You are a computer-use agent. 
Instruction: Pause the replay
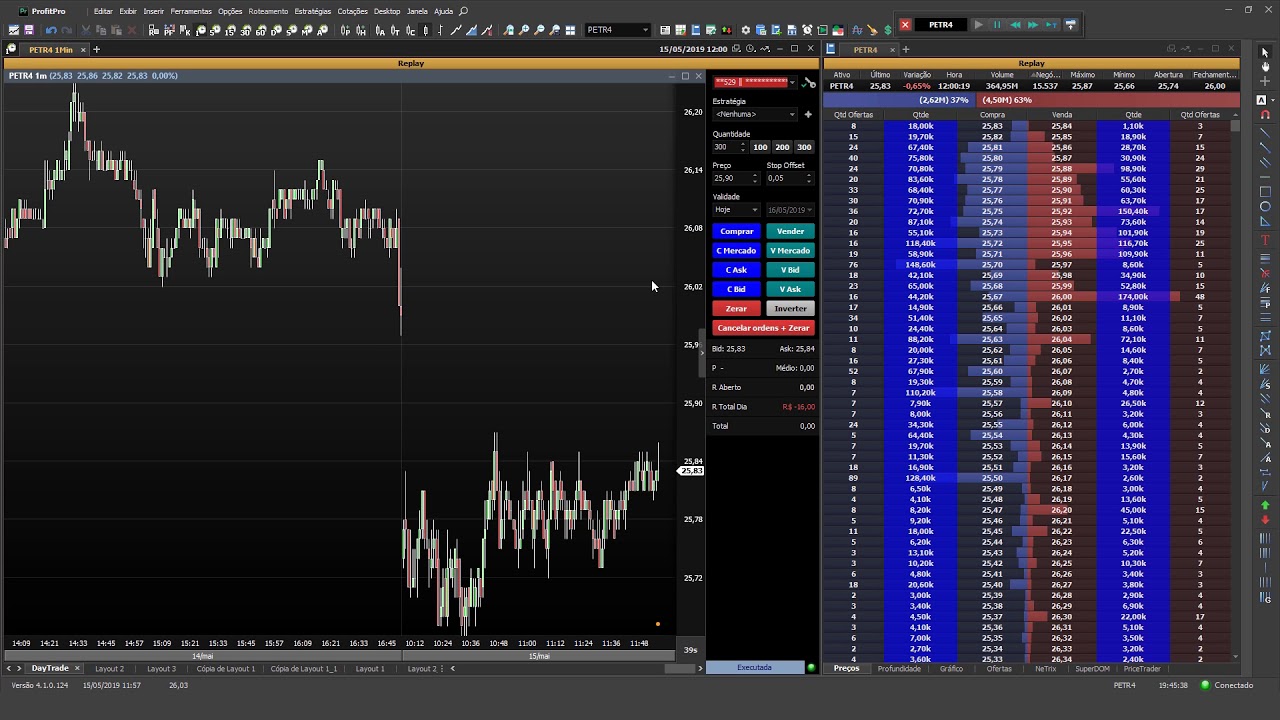pos(997,25)
